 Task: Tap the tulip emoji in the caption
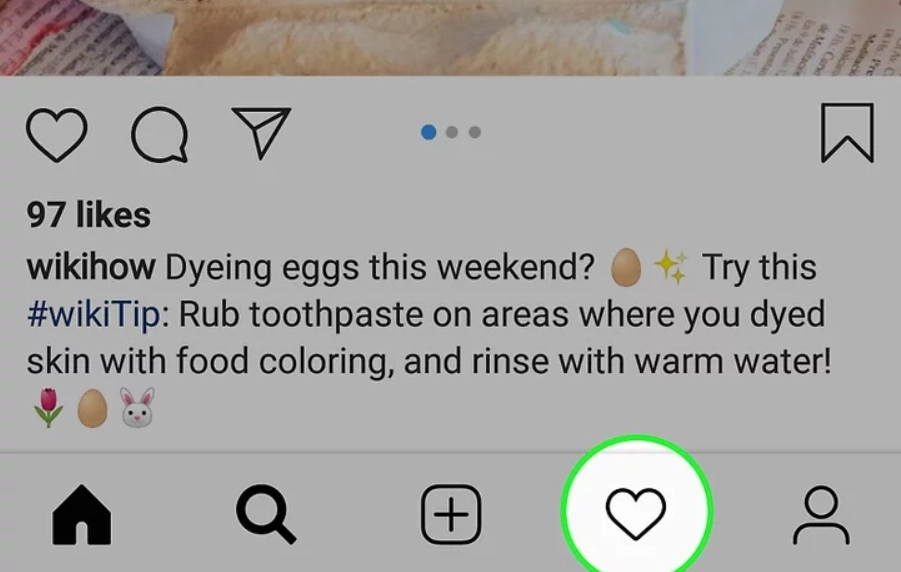point(48,408)
